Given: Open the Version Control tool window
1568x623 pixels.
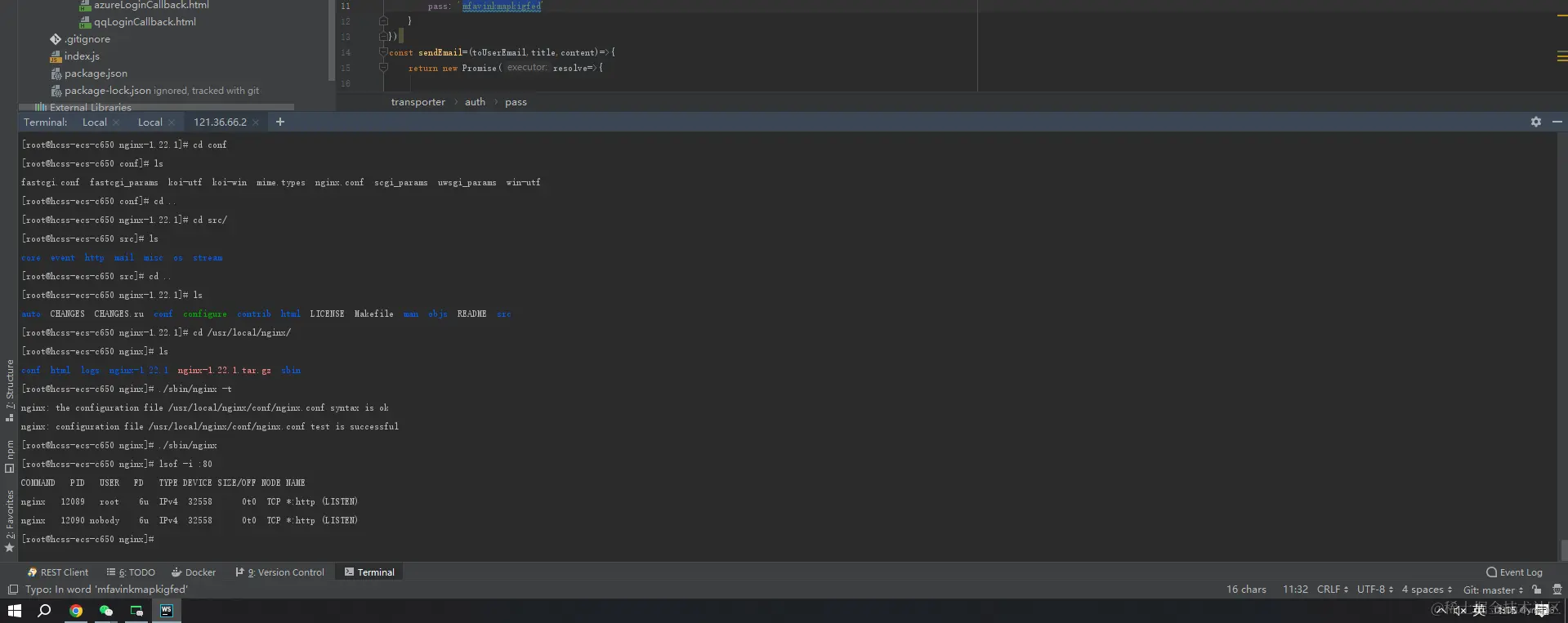Looking at the screenshot, I should pyautogui.click(x=279, y=572).
